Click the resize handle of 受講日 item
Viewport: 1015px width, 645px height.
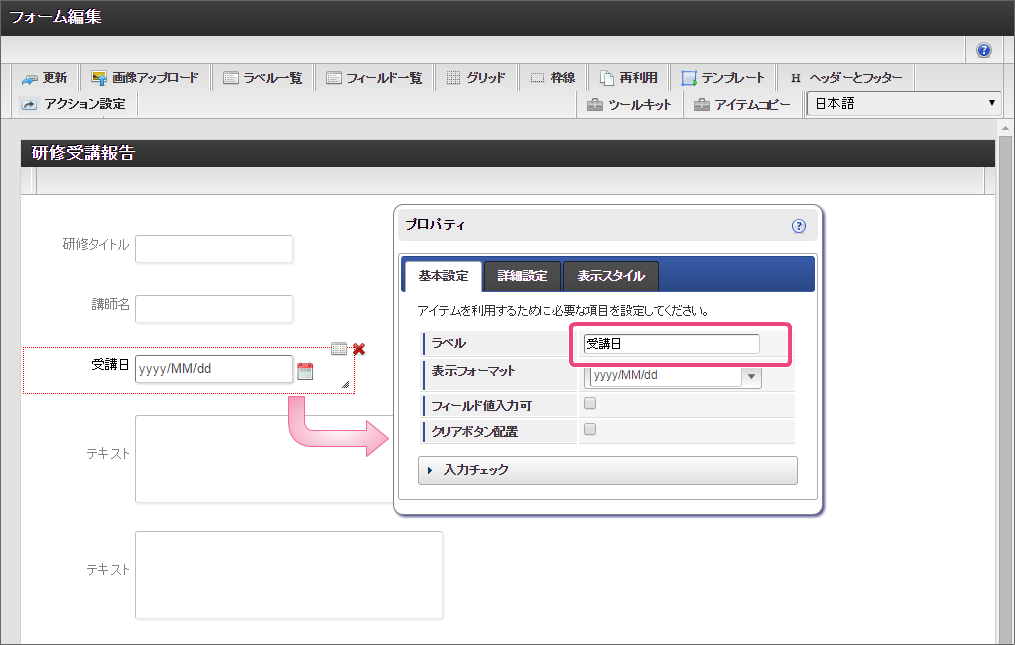[x=346, y=385]
